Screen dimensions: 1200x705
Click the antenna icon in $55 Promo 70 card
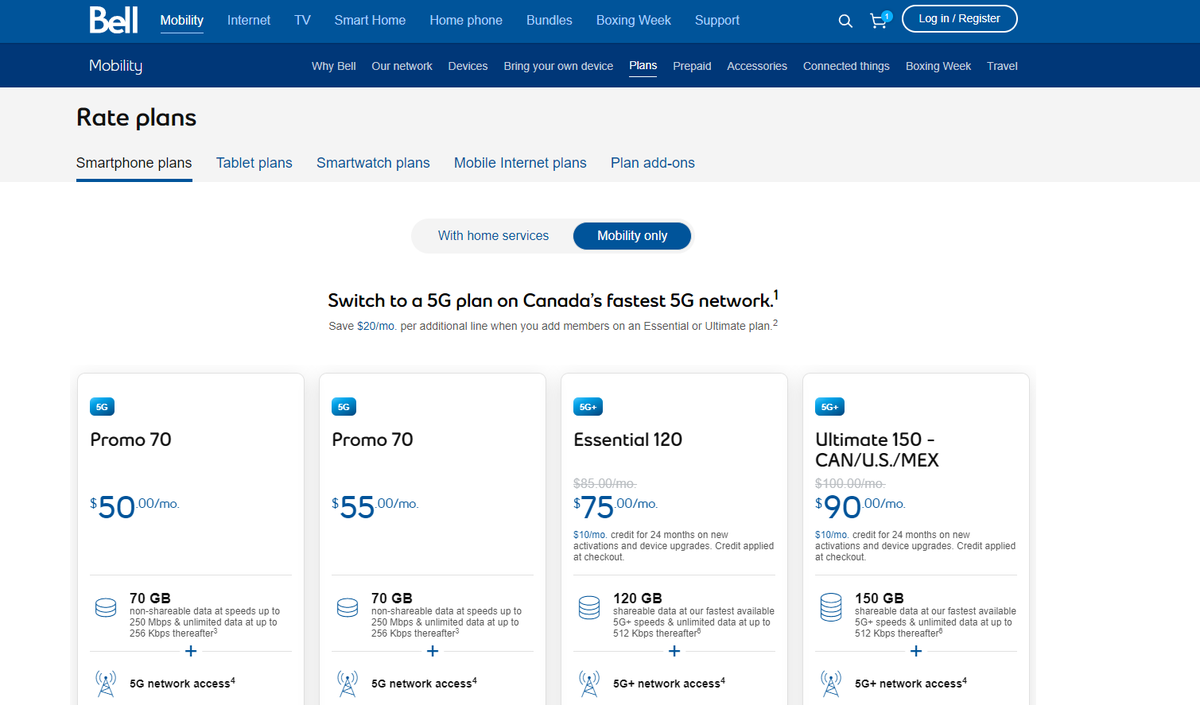tap(348, 684)
